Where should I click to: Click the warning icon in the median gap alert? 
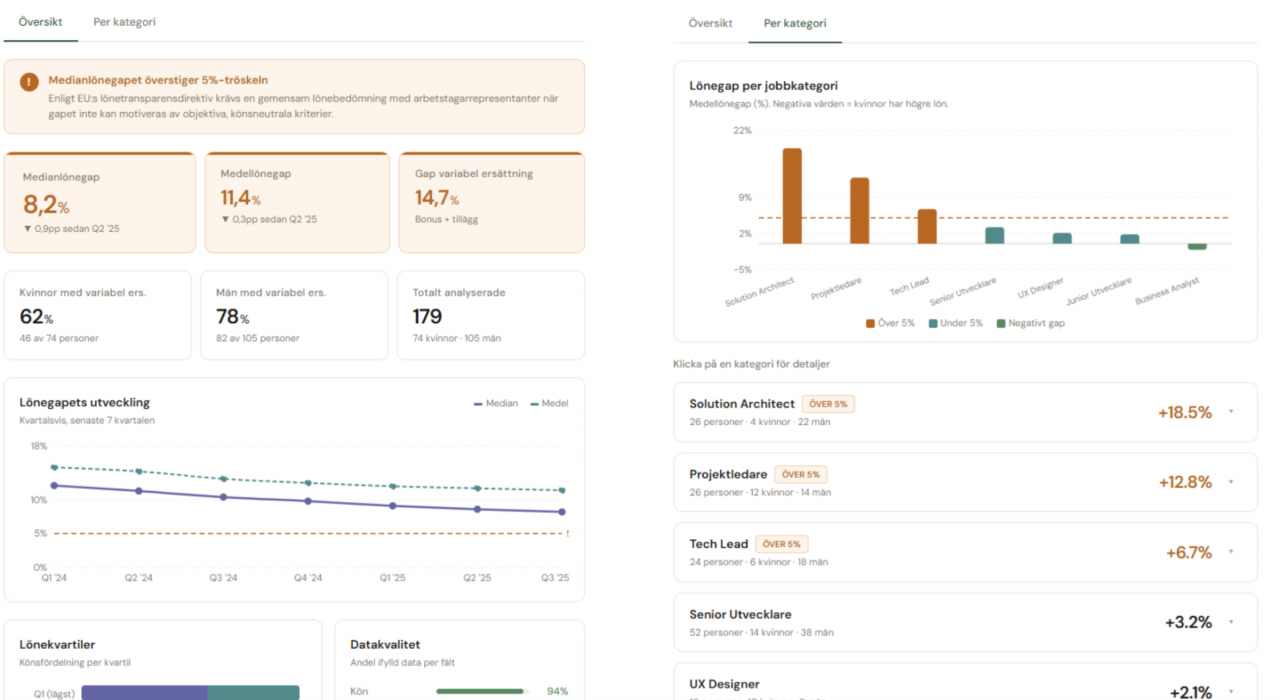pyautogui.click(x=29, y=82)
